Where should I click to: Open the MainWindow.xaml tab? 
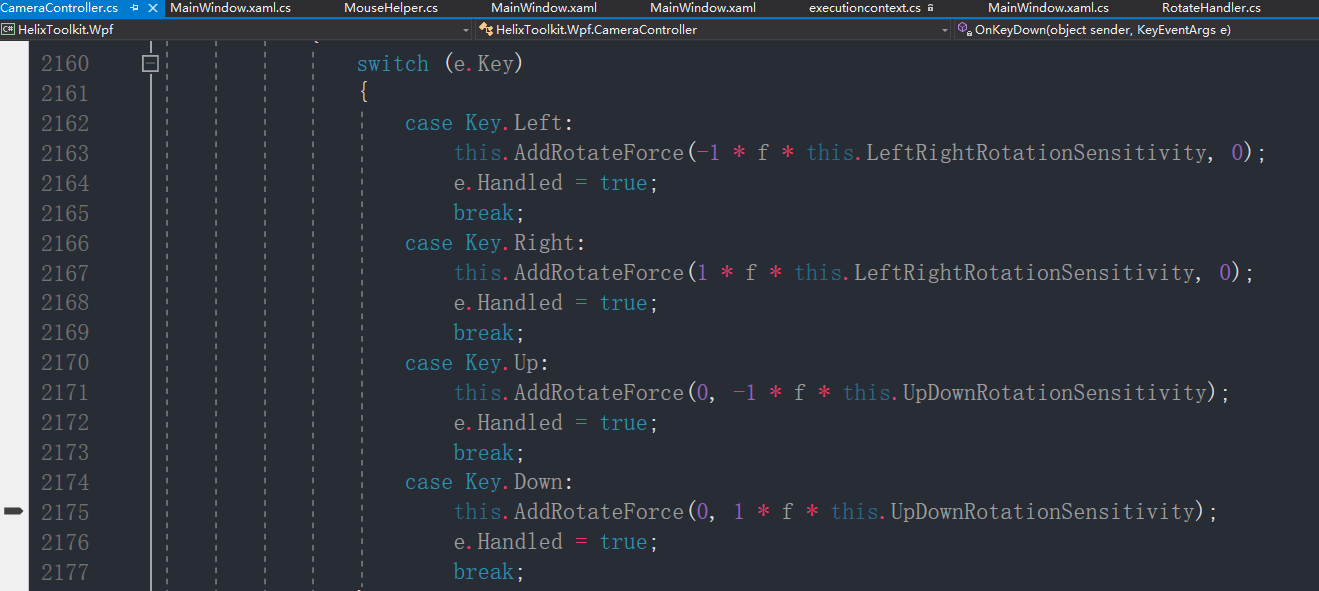point(543,7)
